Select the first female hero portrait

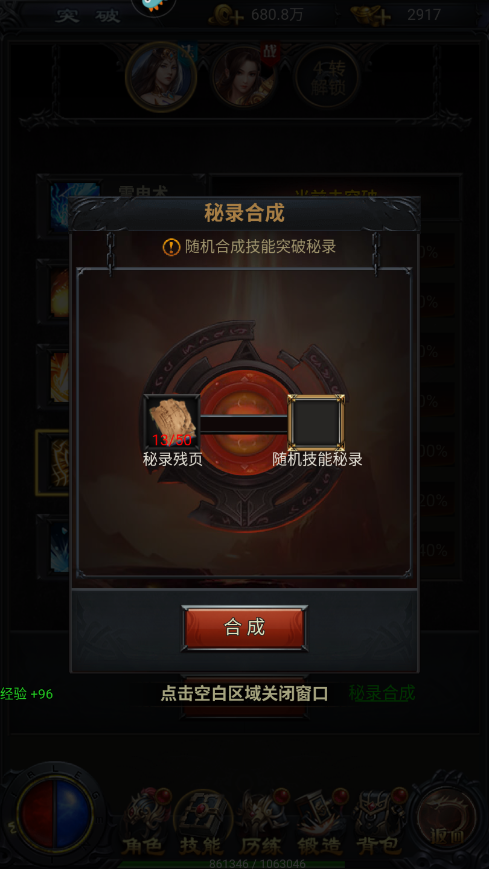[161, 77]
